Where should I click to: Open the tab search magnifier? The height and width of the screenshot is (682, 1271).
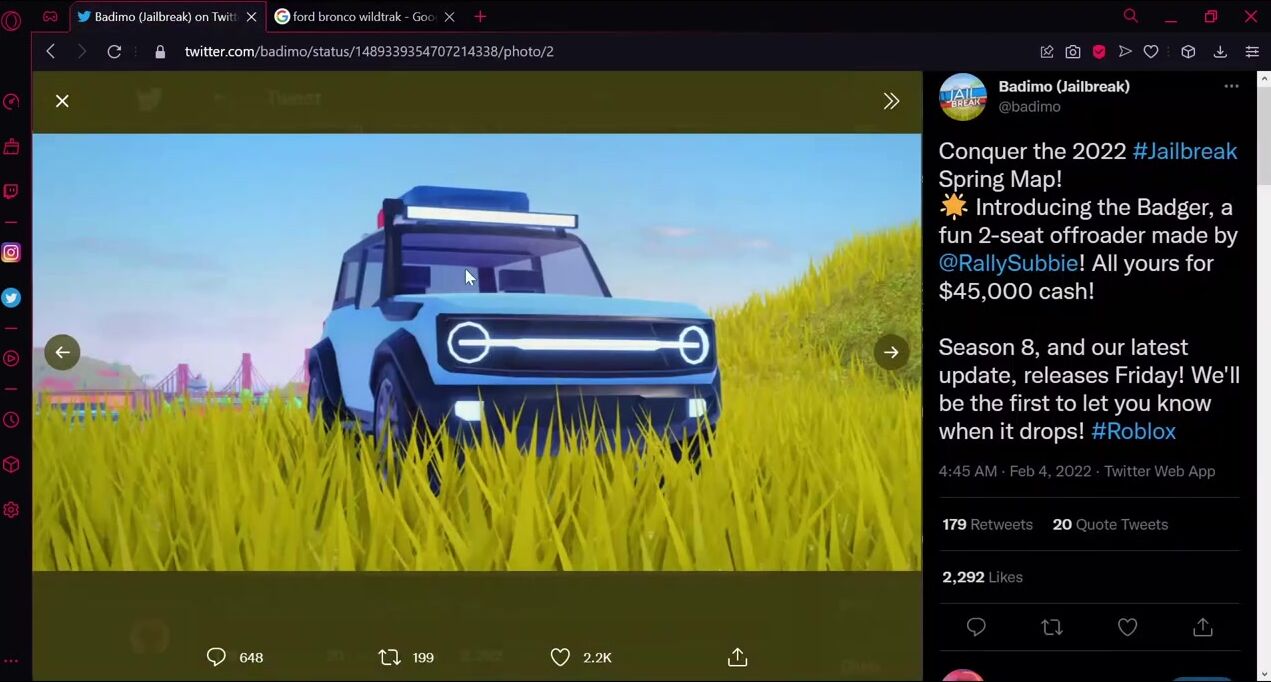tap(1131, 16)
